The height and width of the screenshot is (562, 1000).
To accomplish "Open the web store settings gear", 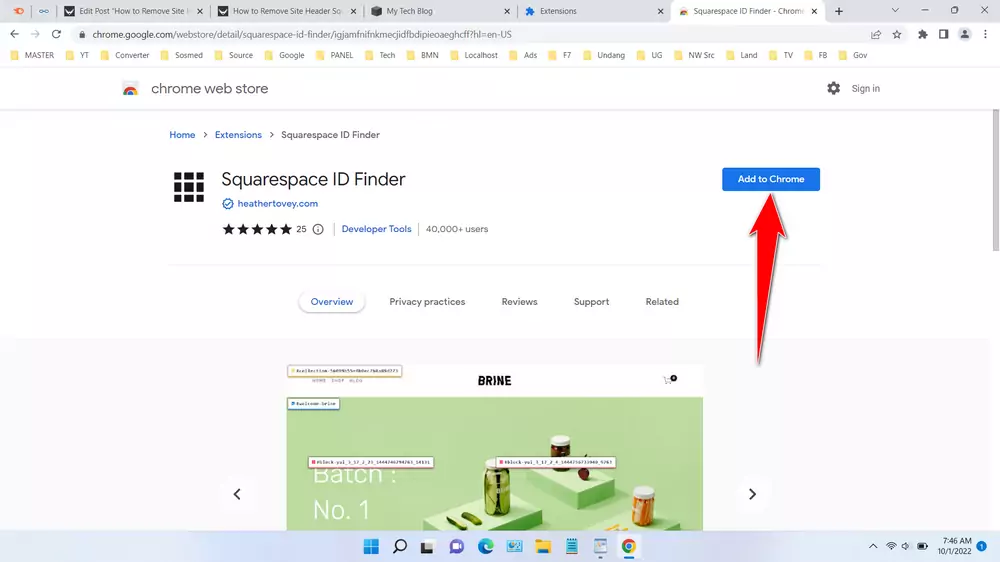I will (x=834, y=89).
